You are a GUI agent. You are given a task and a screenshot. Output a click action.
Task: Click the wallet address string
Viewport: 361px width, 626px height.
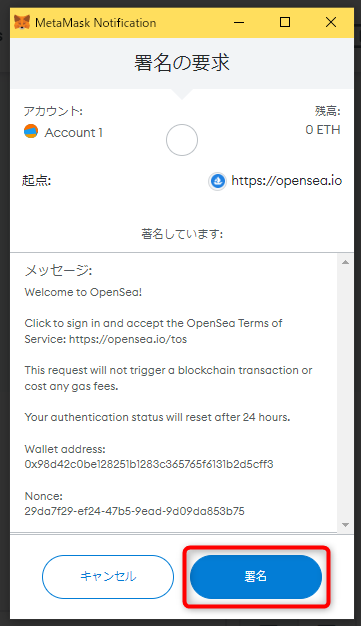tap(149, 464)
